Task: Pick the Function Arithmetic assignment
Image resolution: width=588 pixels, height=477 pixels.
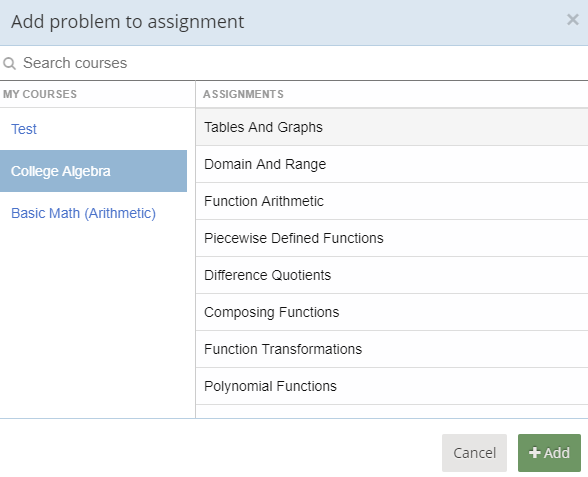Action: [x=392, y=201]
